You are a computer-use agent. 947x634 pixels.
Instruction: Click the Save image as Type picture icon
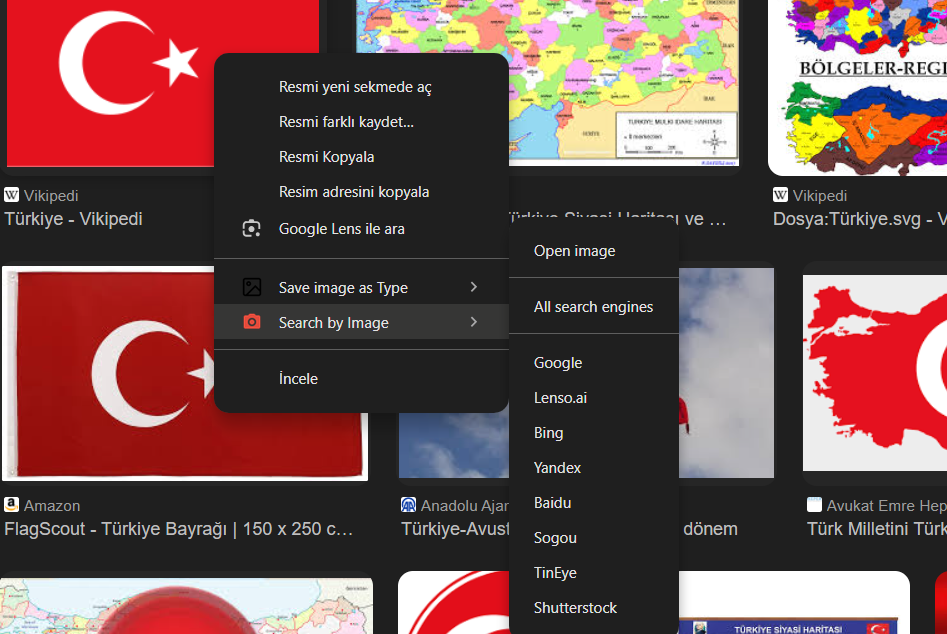(x=251, y=287)
